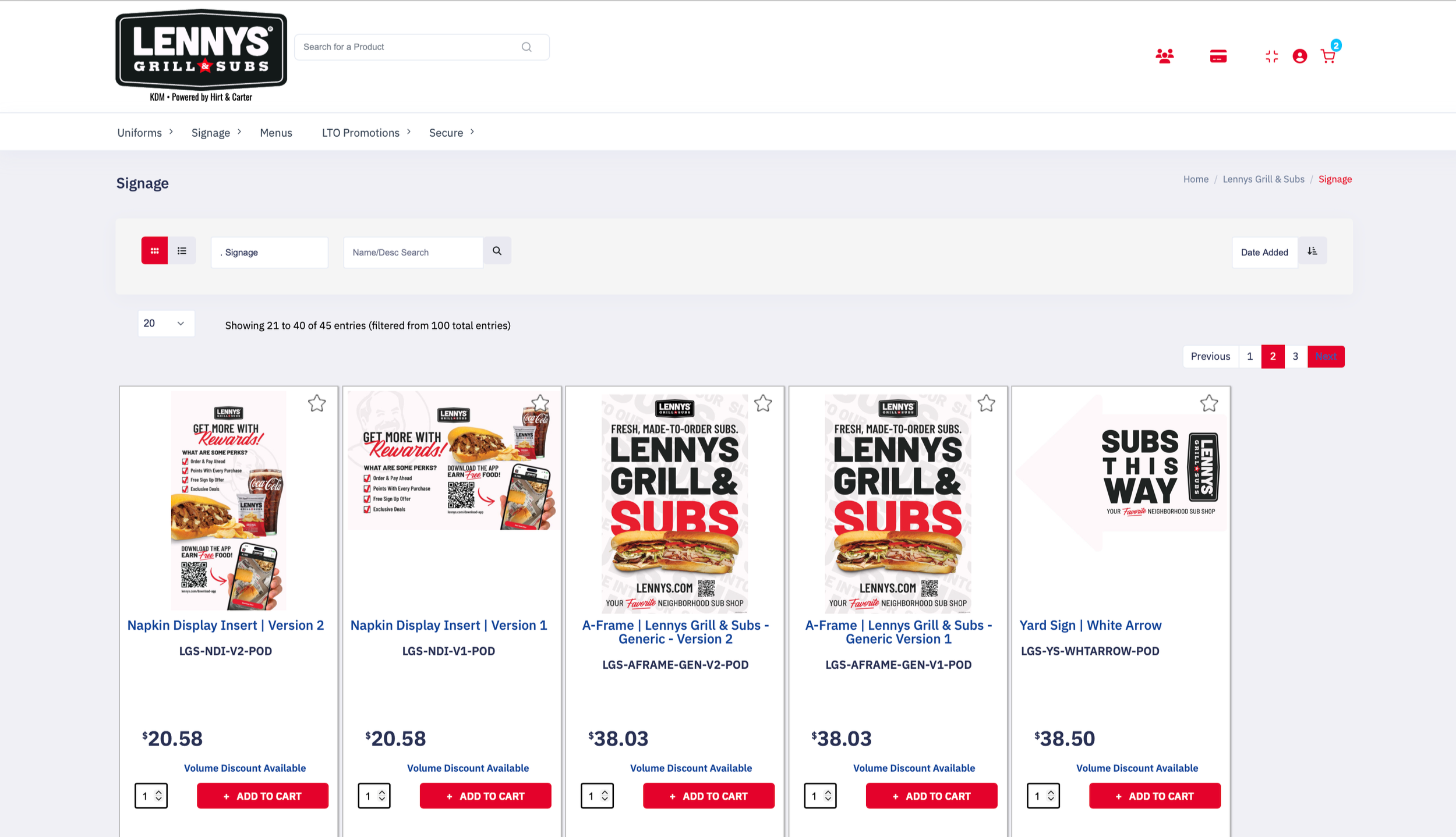Open Napkin Display Insert Version 2 product image

[x=228, y=501]
